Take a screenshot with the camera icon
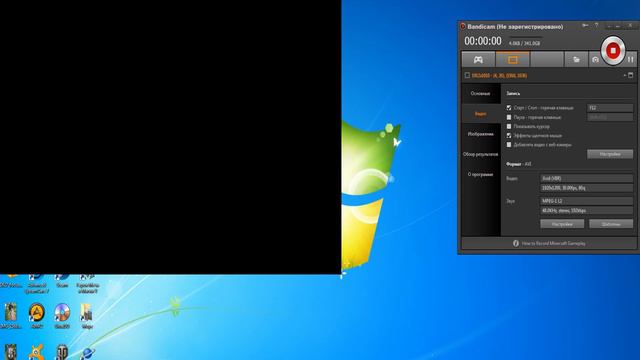This screenshot has height=360, width=640. coord(595,60)
